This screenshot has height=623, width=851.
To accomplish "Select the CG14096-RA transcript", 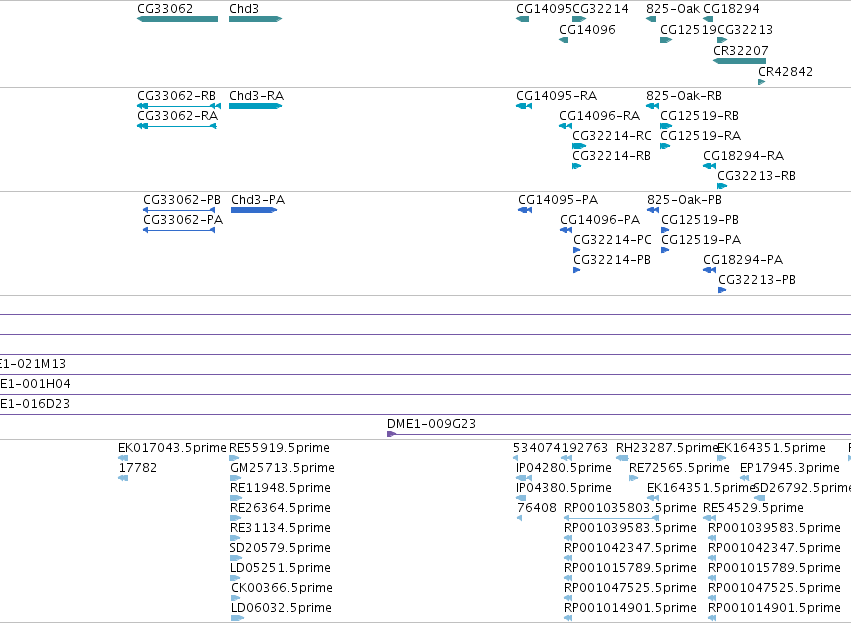I will pos(566,126).
